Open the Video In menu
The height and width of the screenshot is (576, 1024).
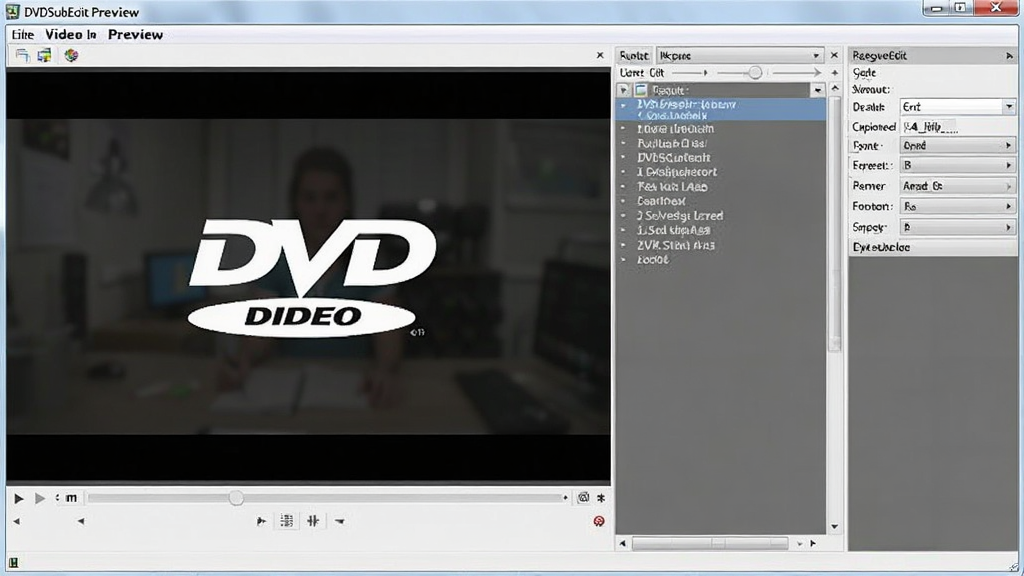tap(71, 35)
